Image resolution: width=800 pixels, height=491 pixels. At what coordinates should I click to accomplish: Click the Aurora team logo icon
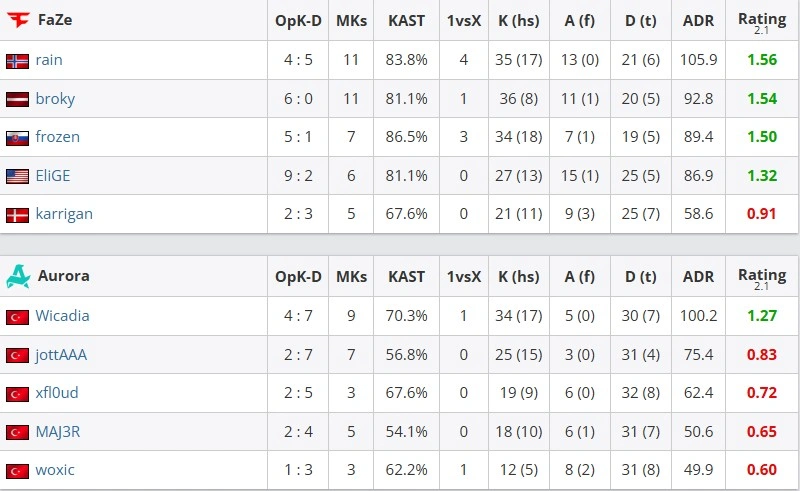[18, 276]
